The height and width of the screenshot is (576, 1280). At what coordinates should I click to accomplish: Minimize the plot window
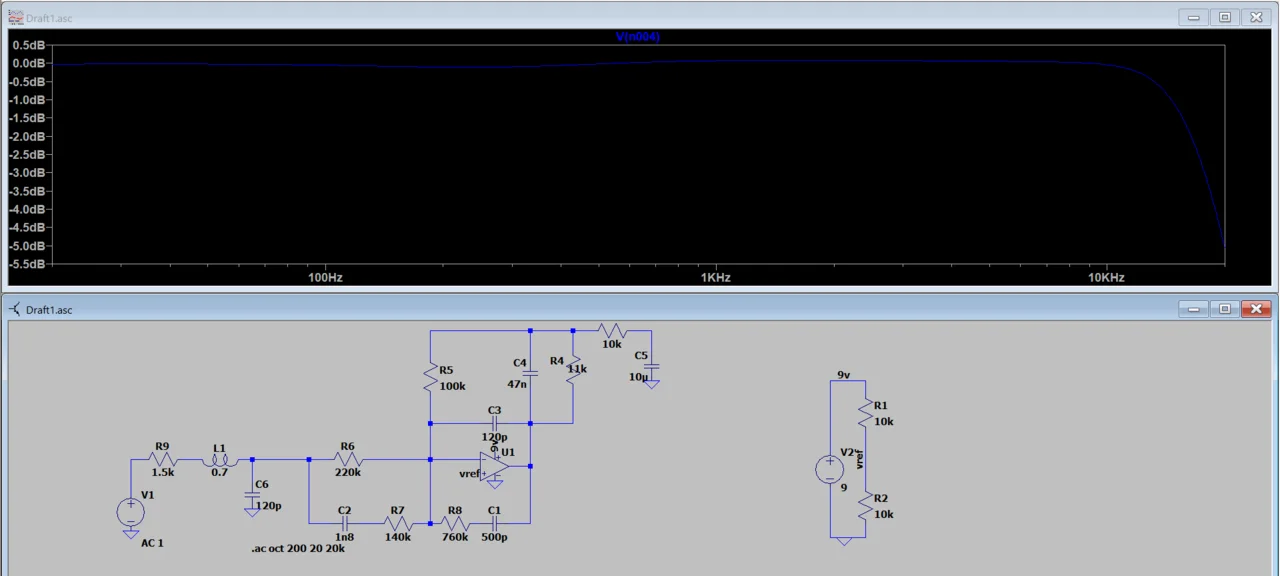click(x=1193, y=17)
